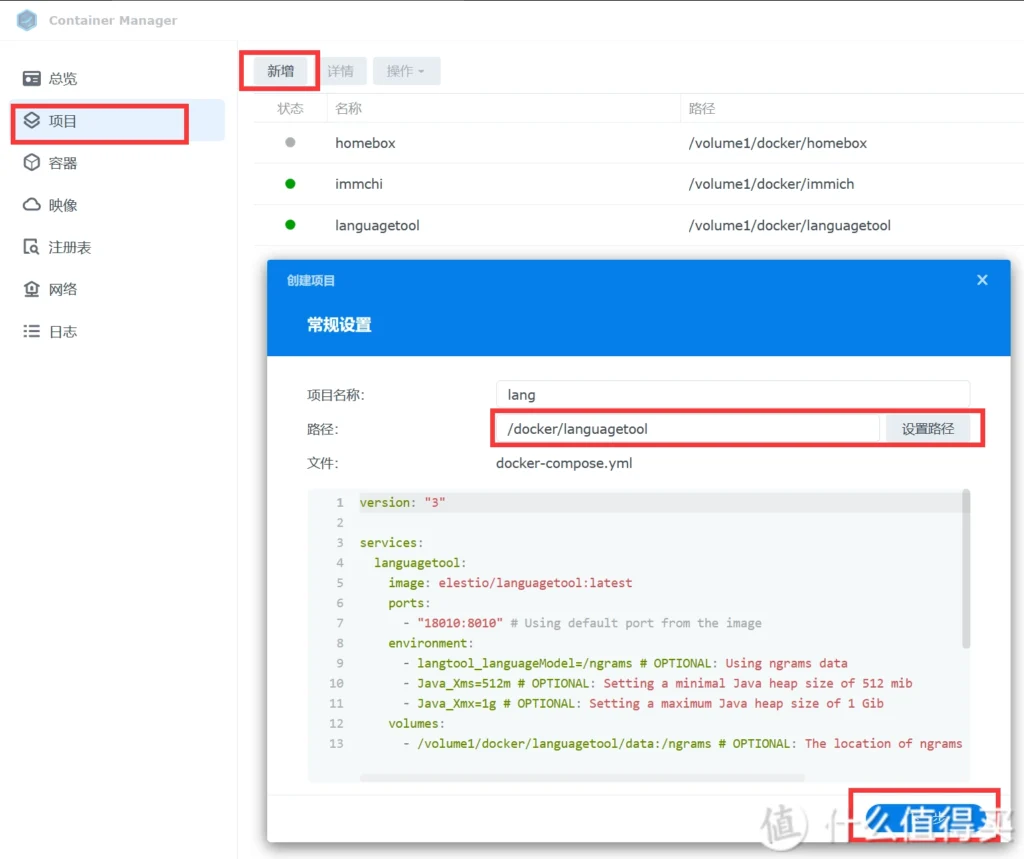Open the 日志 log list icon
The image size is (1024, 859).
point(32,331)
